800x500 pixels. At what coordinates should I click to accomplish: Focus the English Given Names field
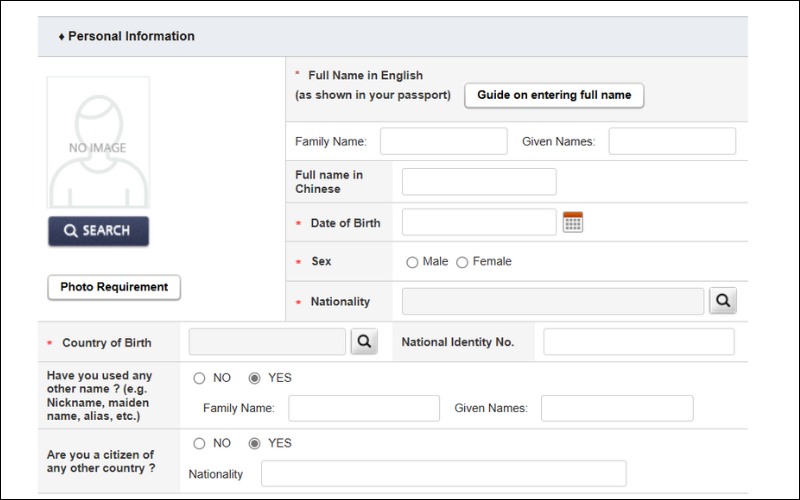(672, 141)
